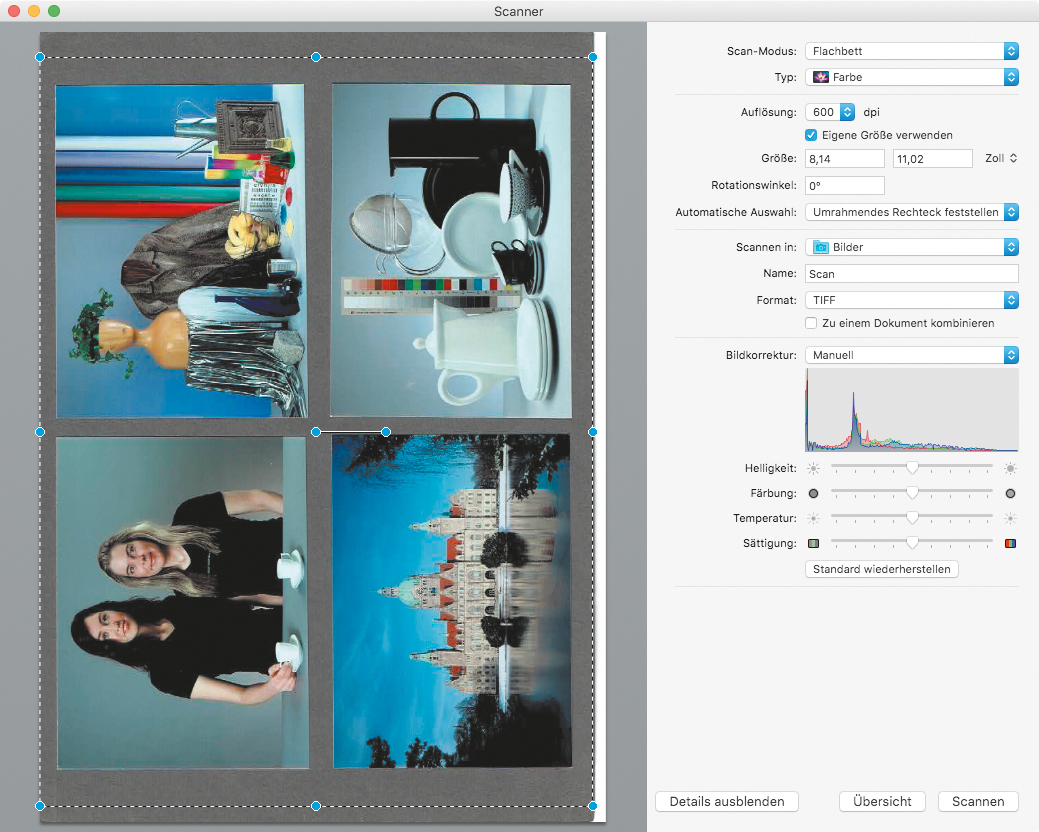Click the Details ausblenden button
The image size is (1039, 832).
[x=727, y=802]
